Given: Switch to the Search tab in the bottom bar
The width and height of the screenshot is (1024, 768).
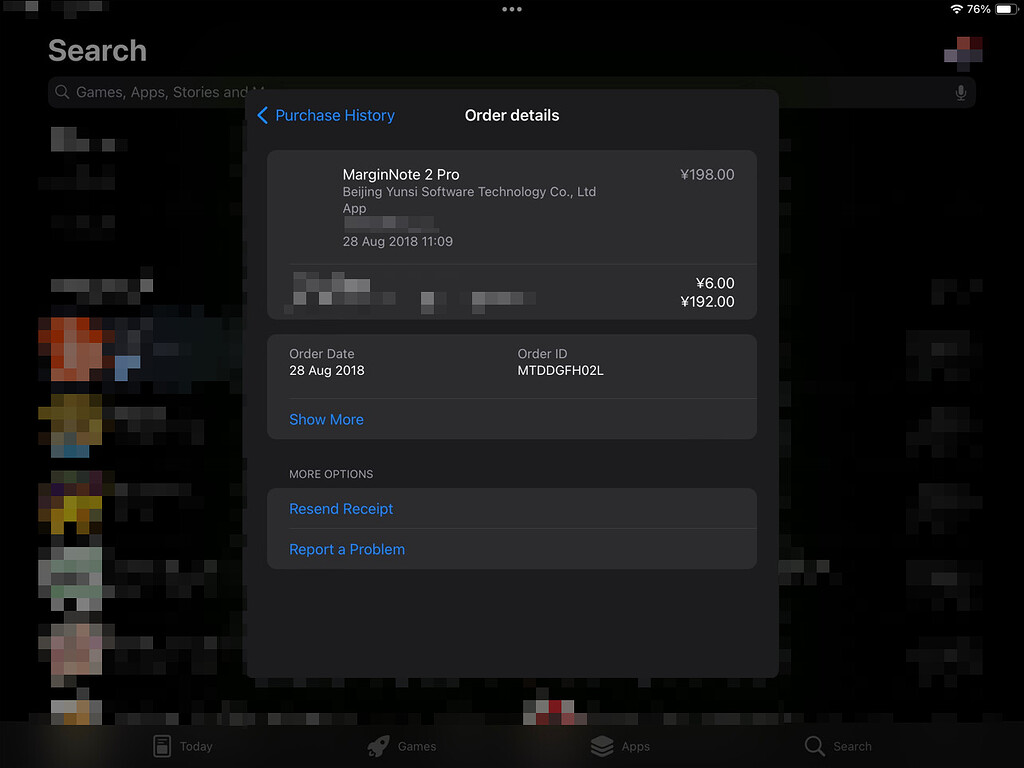Looking at the screenshot, I should 838,746.
